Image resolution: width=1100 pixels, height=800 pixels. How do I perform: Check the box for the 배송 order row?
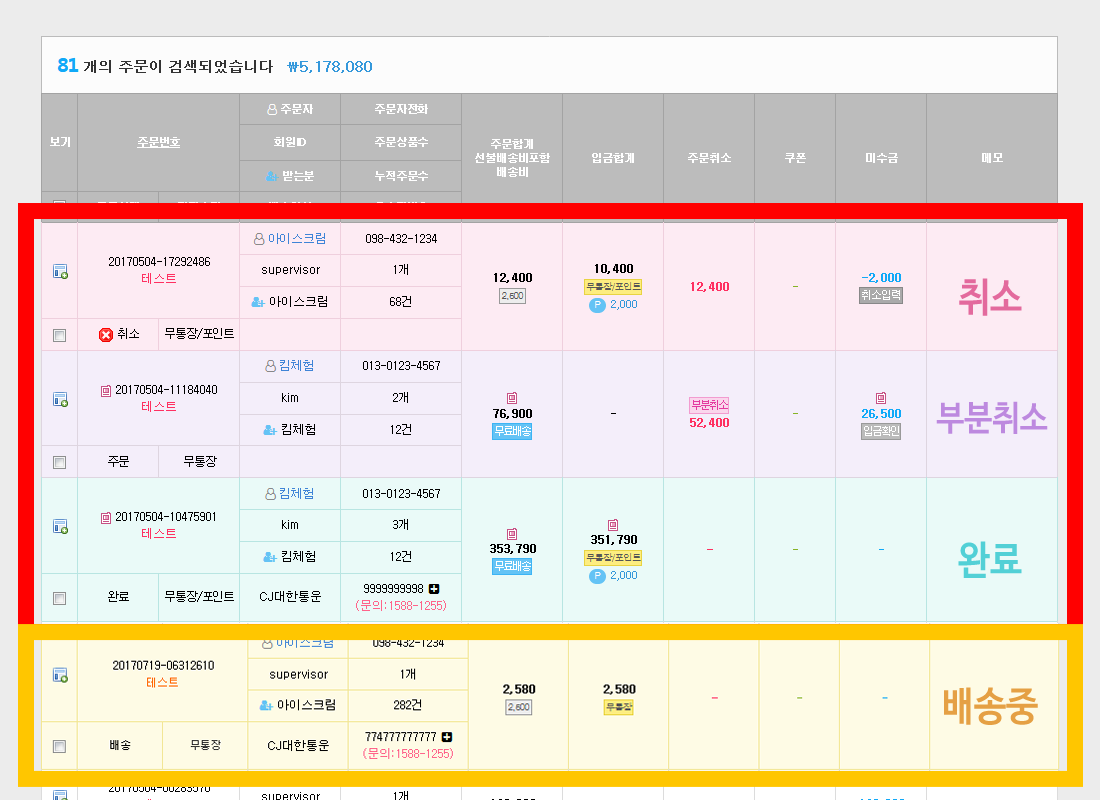coord(59,746)
